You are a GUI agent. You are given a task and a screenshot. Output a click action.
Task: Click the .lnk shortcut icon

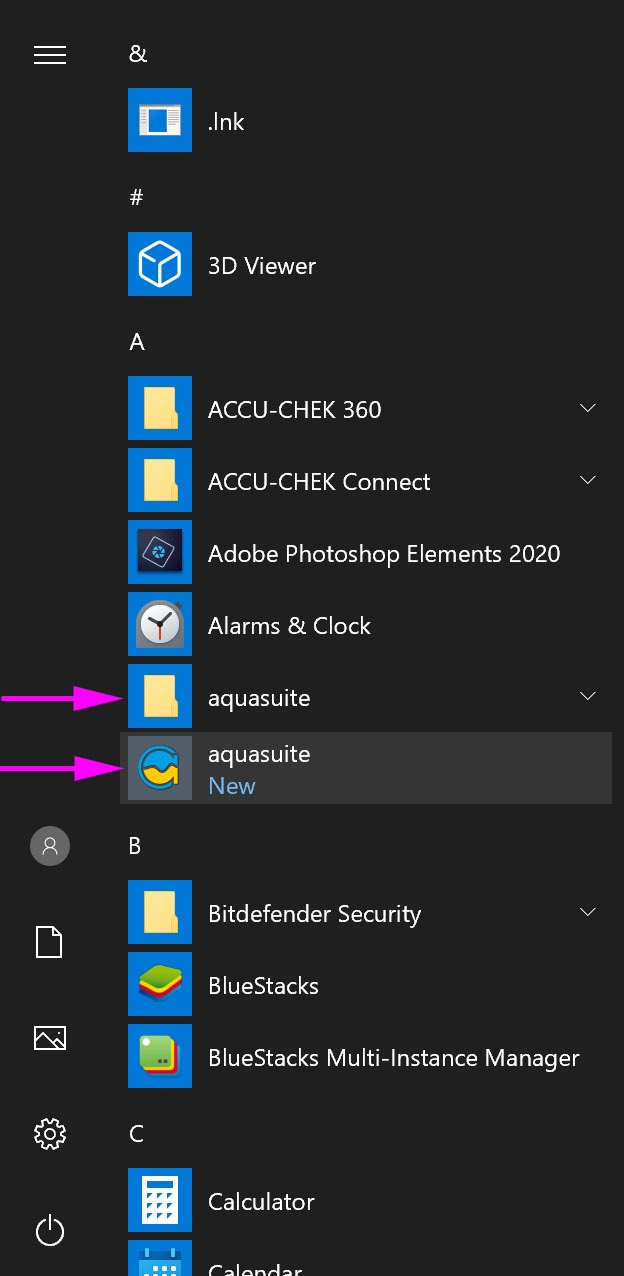point(160,121)
